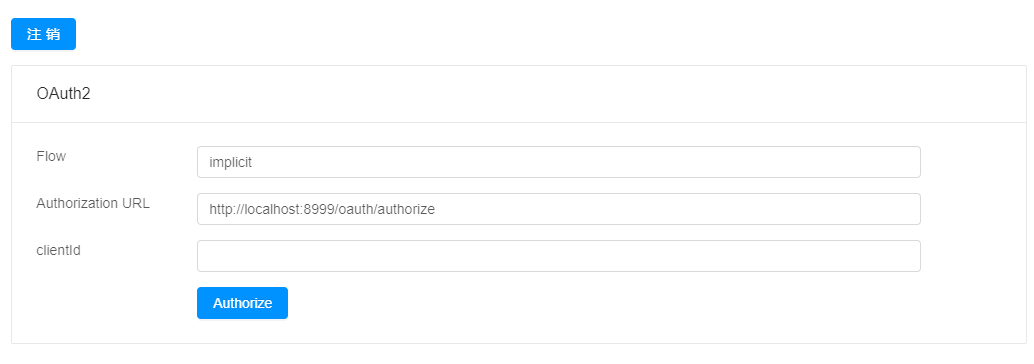Click the empty area beside the Authorize button

click(593, 303)
